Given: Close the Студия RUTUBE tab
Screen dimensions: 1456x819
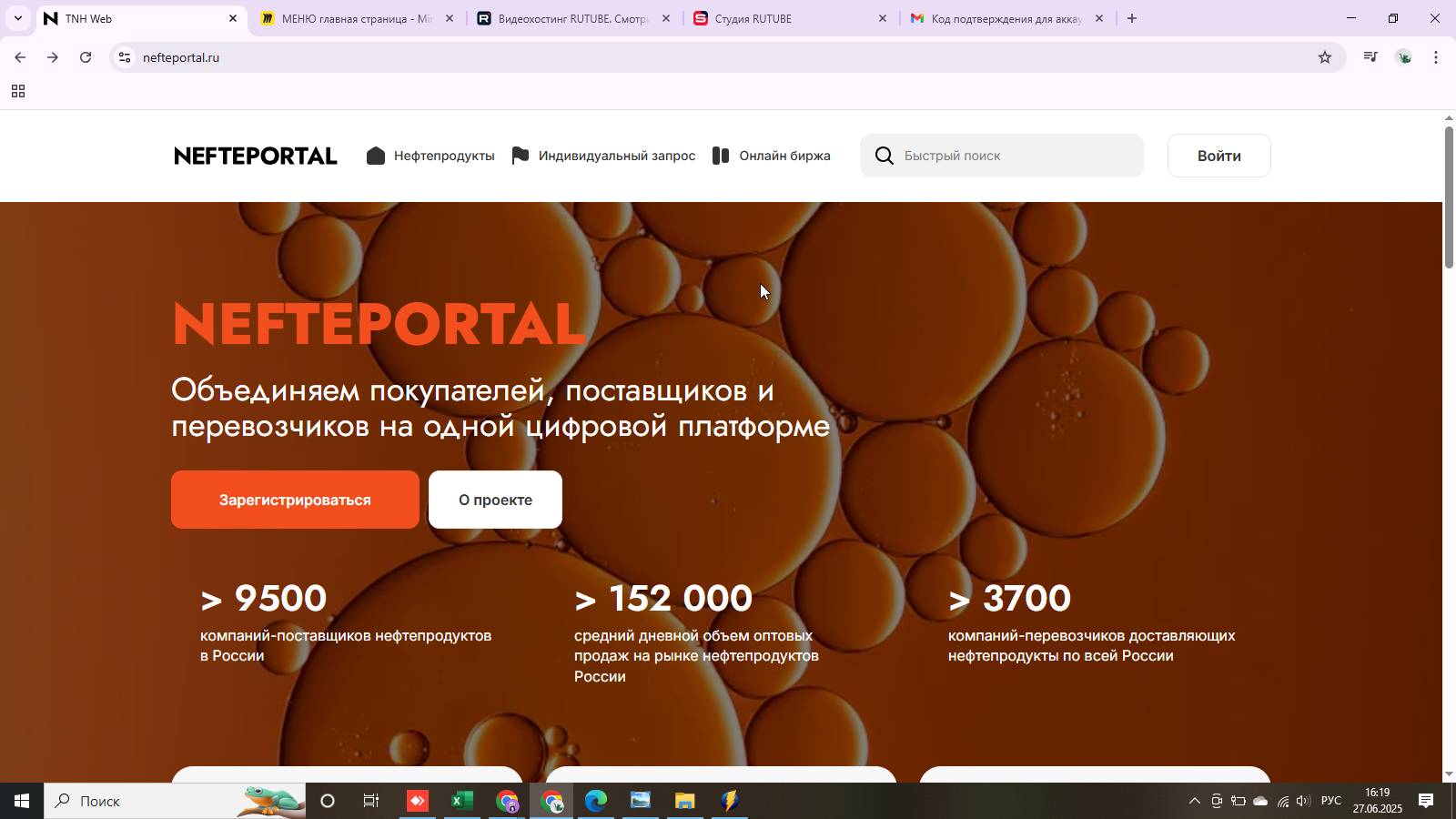Looking at the screenshot, I should [882, 18].
